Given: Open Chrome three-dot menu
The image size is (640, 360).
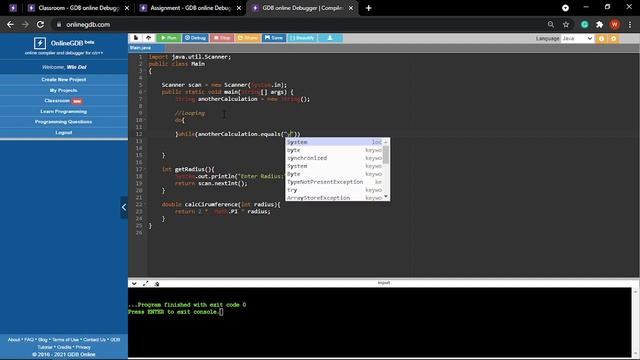Looking at the screenshot, I should coord(630,24).
